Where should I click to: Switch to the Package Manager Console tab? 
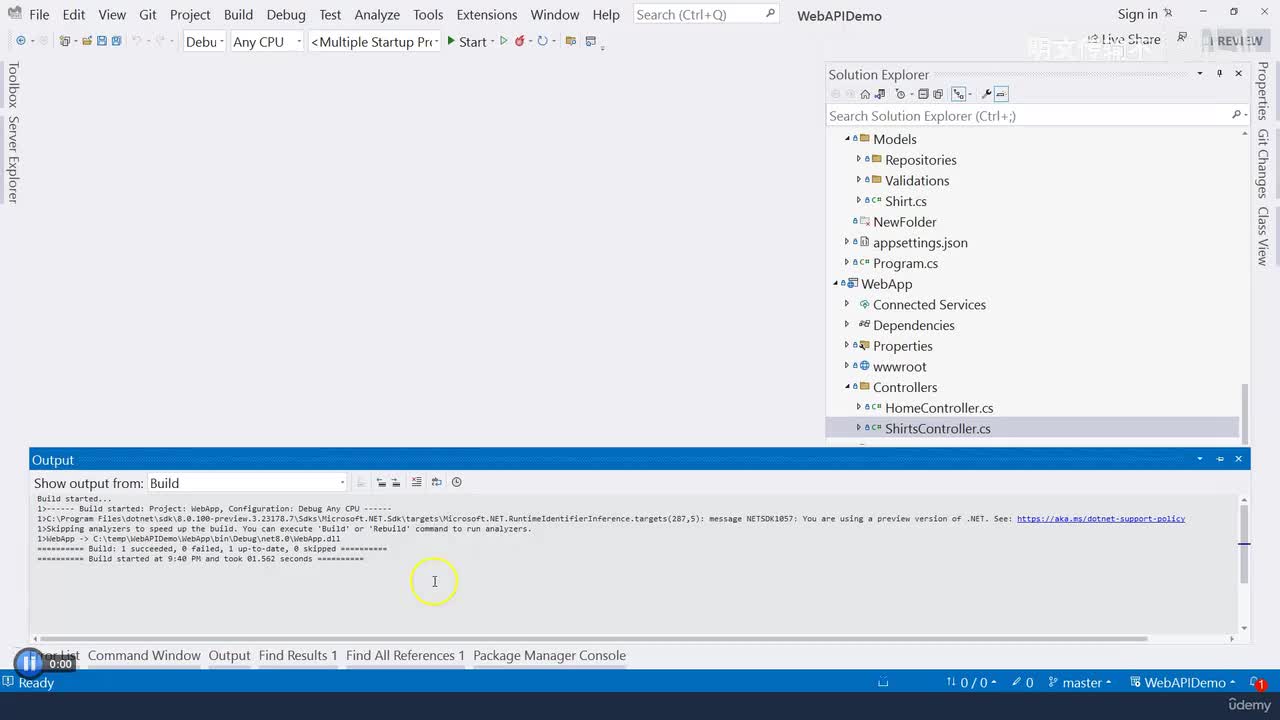(x=549, y=656)
